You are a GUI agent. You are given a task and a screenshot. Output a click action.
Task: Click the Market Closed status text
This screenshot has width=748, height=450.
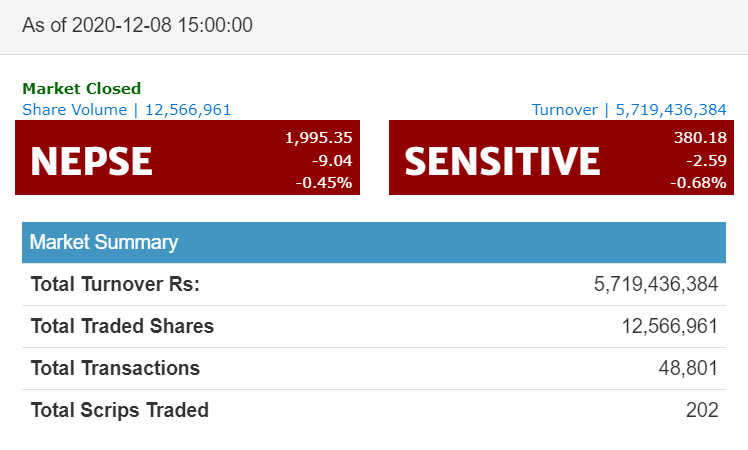tap(82, 89)
